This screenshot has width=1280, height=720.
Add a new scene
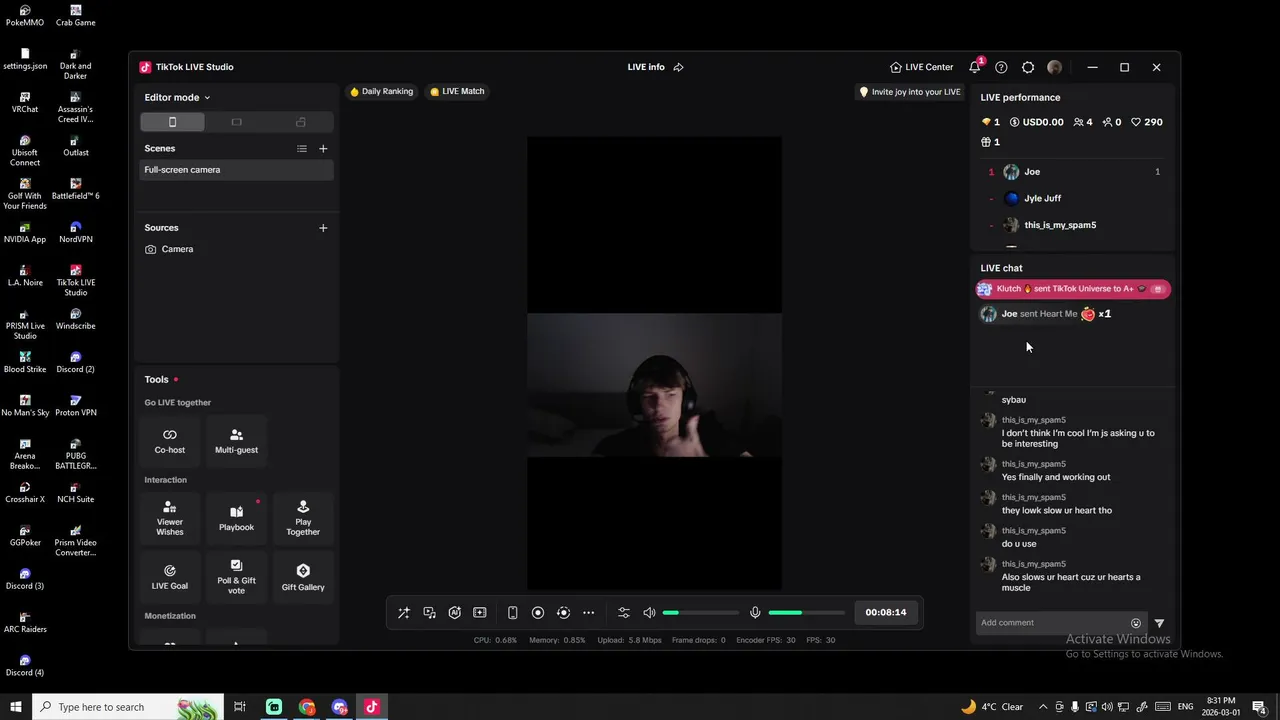tap(323, 149)
